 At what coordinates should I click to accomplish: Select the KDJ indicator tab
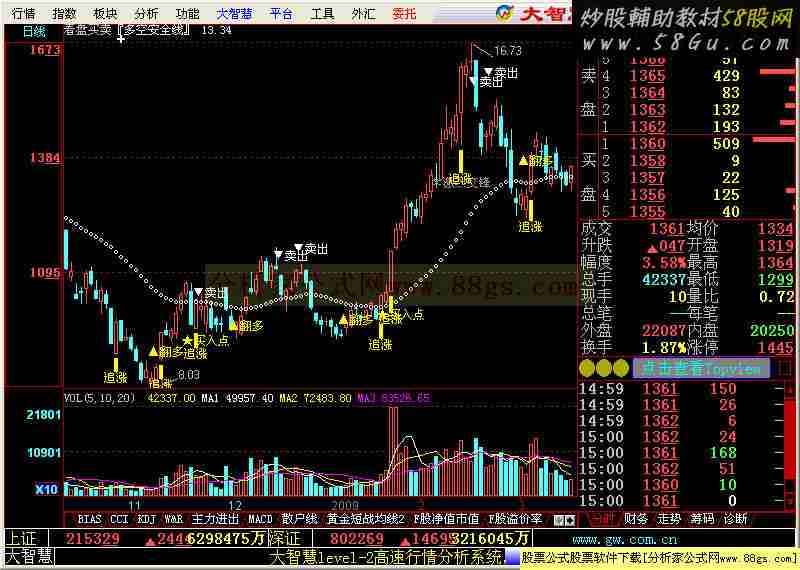coord(147,519)
